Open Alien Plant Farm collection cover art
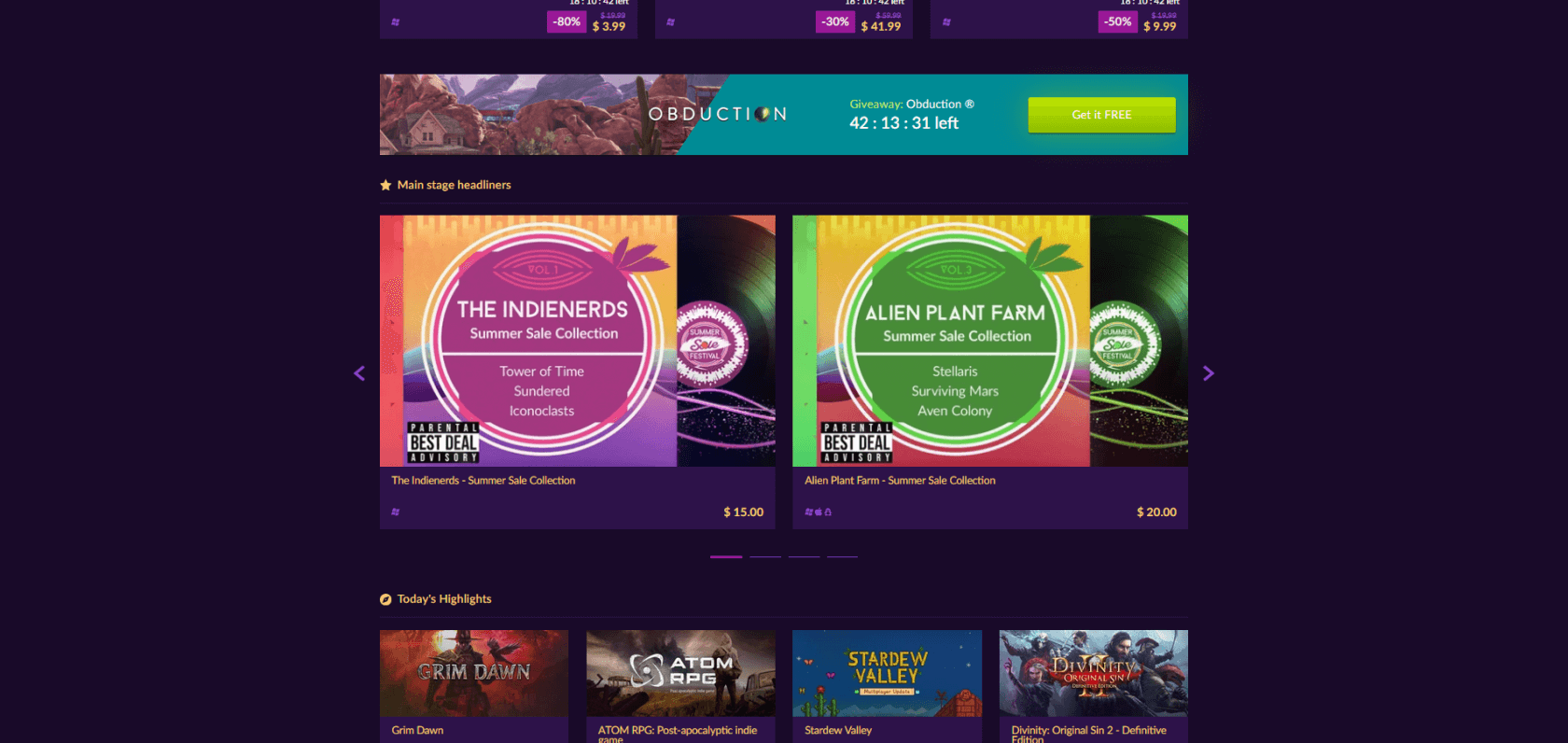Viewport: 1568px width, 743px height. pyautogui.click(x=990, y=341)
